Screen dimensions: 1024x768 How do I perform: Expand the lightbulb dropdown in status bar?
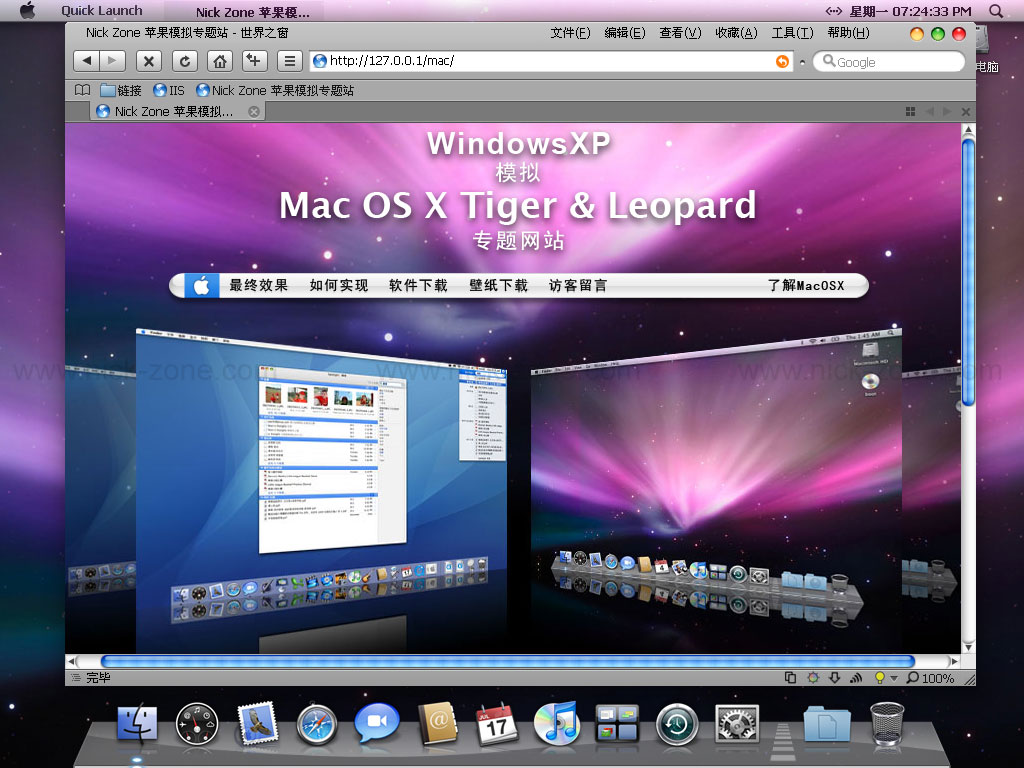click(894, 679)
